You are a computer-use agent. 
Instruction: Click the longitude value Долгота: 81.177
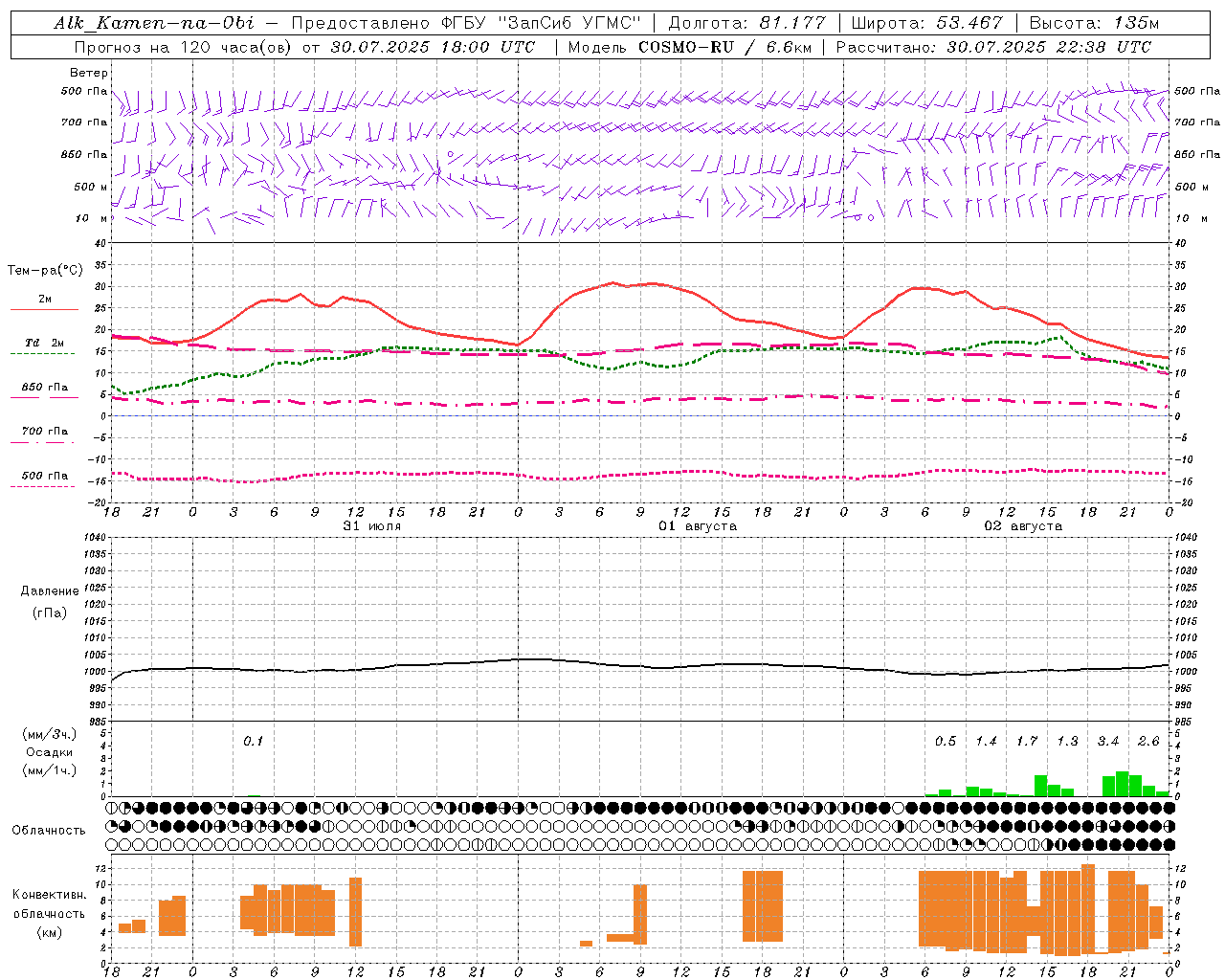tap(746, 23)
